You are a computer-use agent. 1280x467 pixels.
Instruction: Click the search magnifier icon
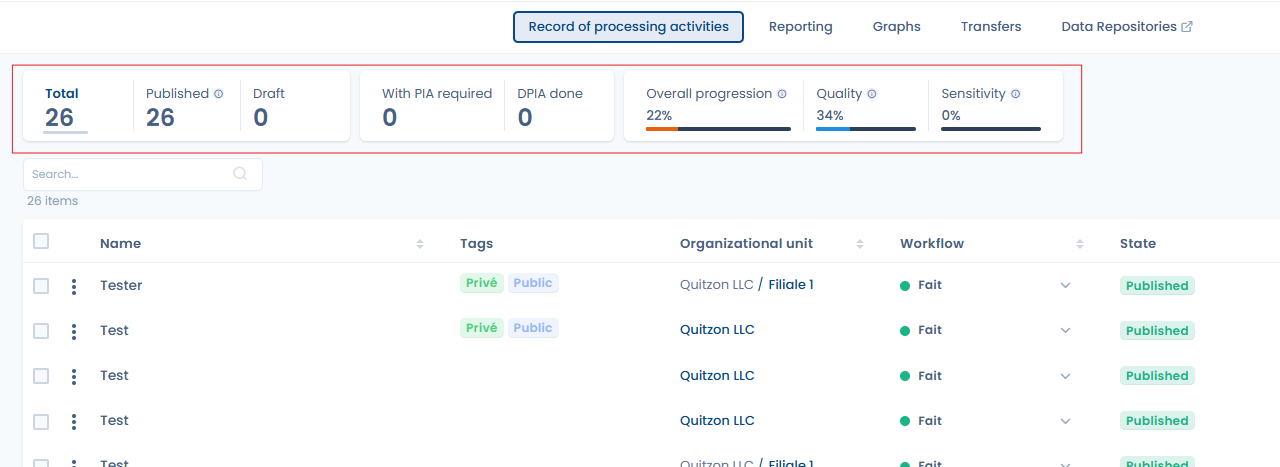coord(240,174)
